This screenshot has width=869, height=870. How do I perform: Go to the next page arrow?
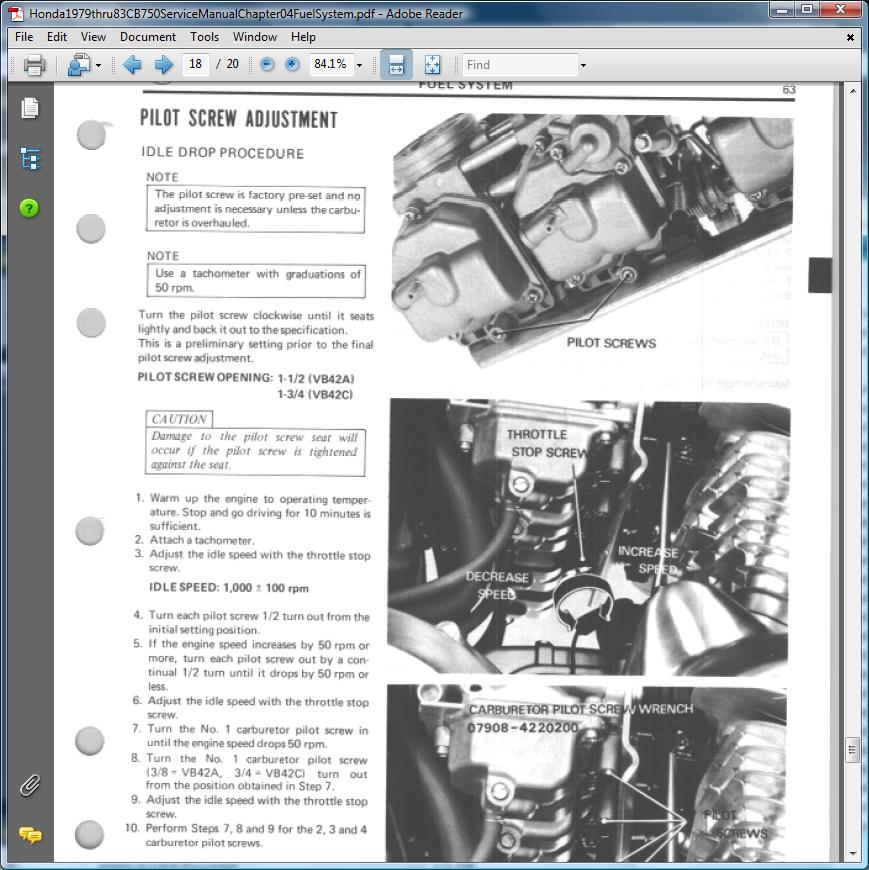pos(163,65)
